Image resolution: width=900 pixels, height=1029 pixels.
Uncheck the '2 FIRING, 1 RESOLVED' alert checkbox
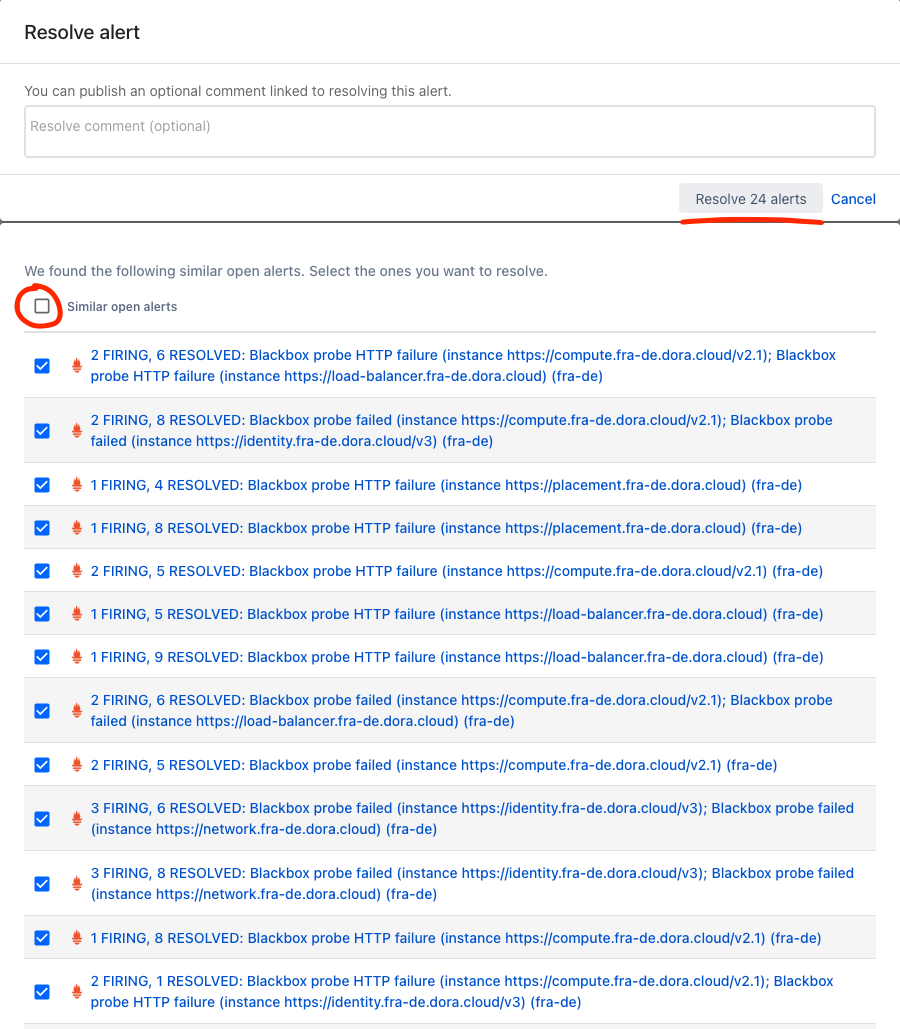pyautogui.click(x=42, y=992)
